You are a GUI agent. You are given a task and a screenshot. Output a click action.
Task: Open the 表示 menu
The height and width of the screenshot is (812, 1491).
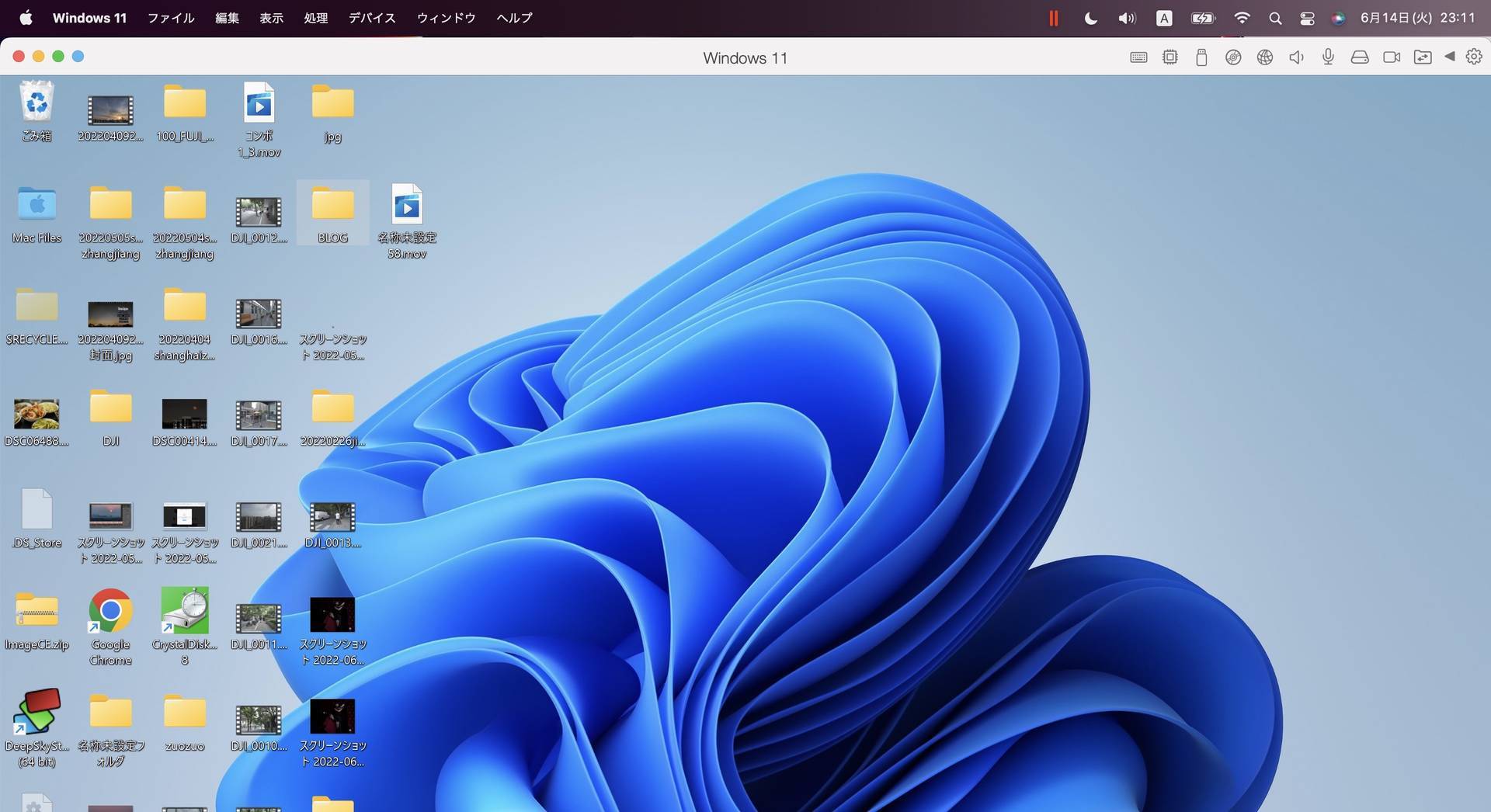click(271, 18)
